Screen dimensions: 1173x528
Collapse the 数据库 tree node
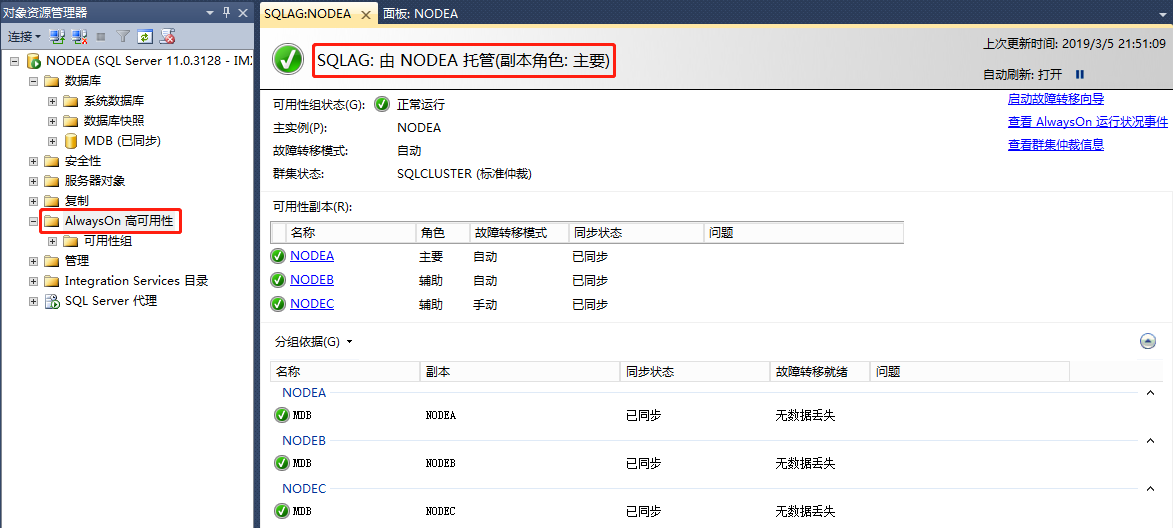click(34, 81)
